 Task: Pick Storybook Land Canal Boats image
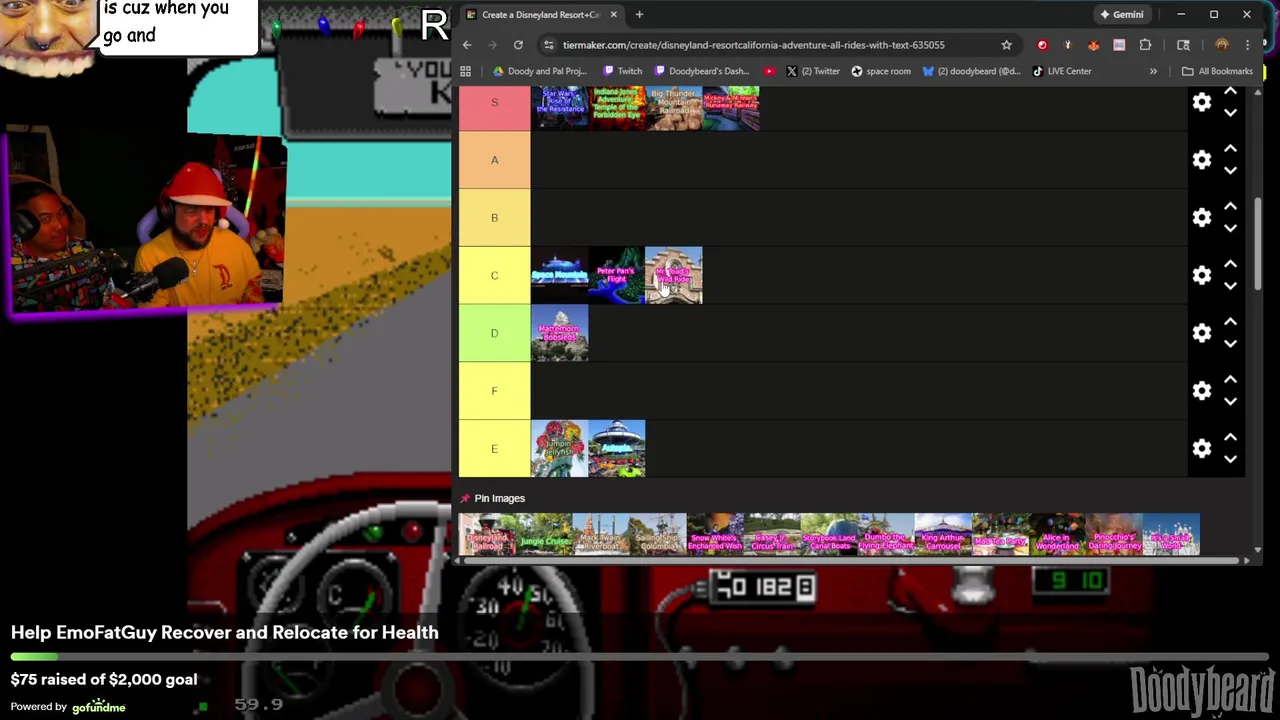(x=829, y=534)
